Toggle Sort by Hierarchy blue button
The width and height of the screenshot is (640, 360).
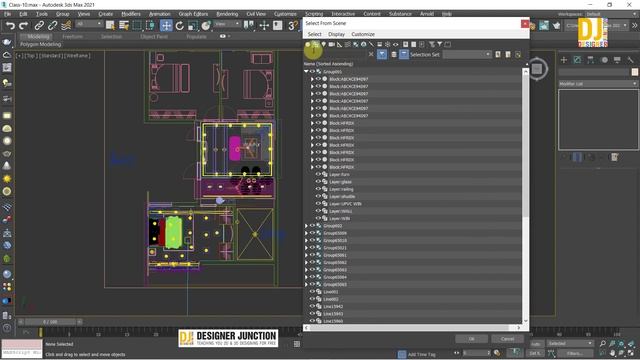coord(404,54)
